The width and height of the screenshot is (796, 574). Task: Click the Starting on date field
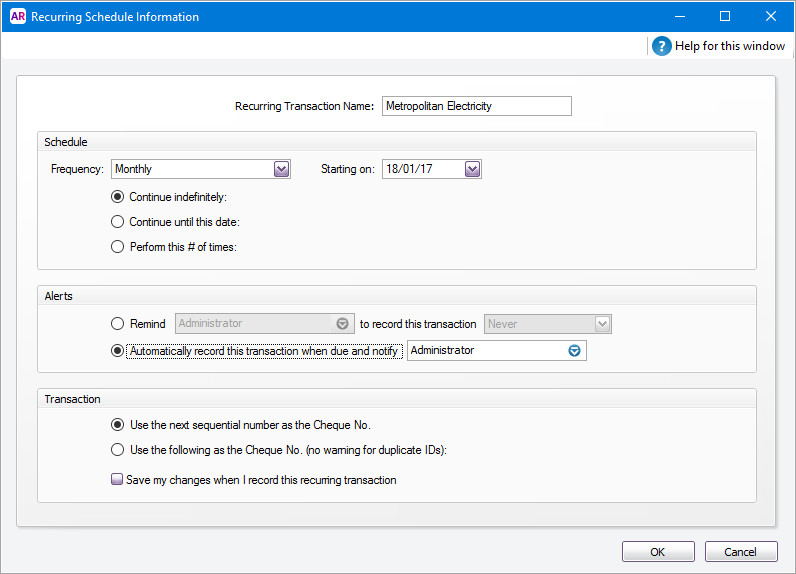click(x=422, y=170)
